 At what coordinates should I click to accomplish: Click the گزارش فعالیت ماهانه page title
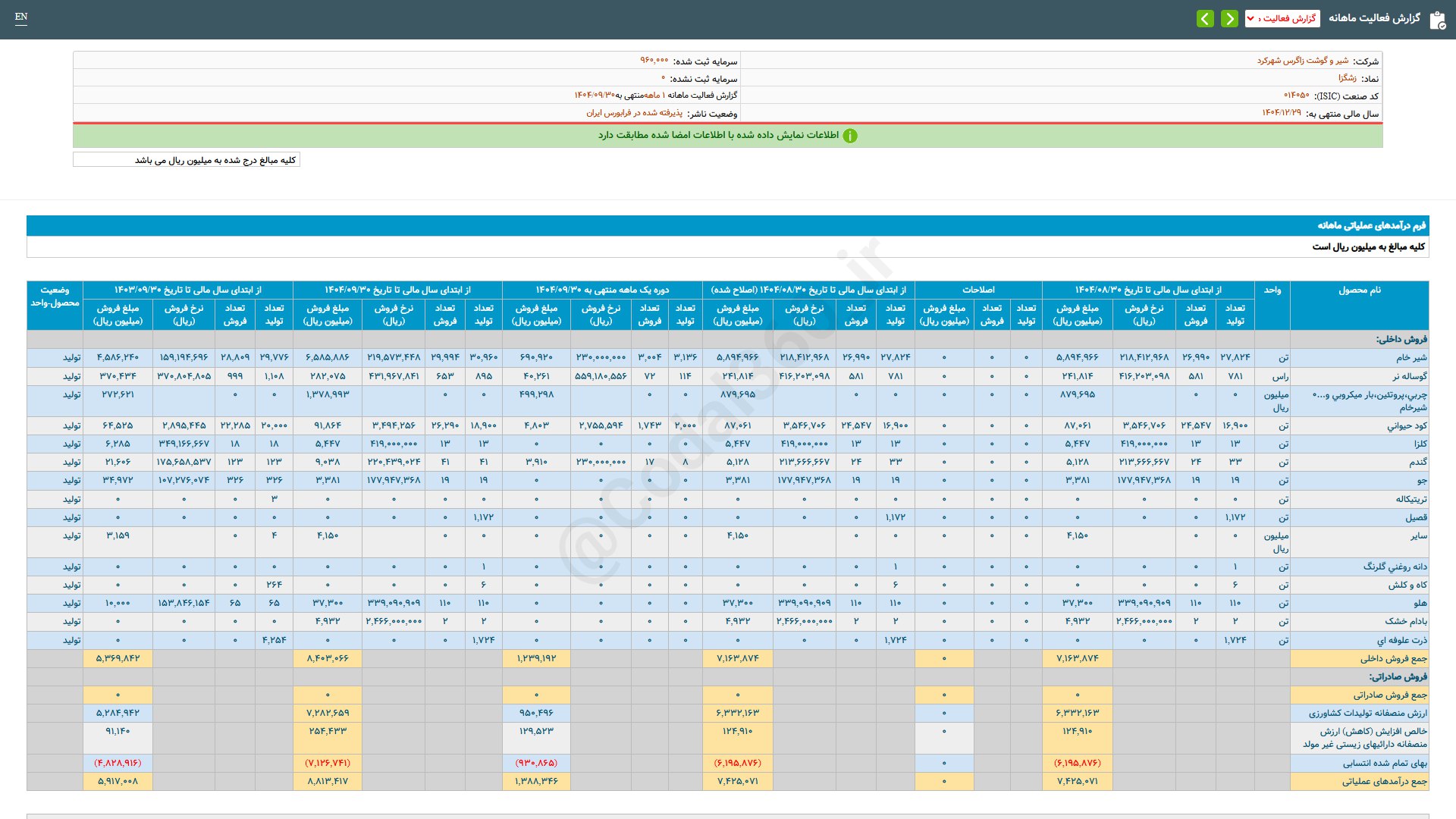1374,18
